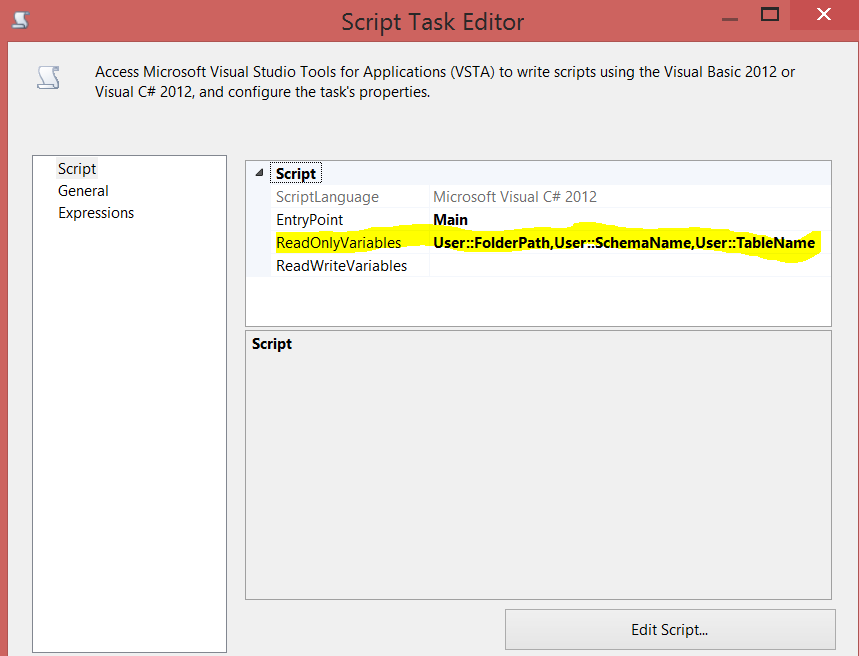Image resolution: width=859 pixels, height=656 pixels.
Task: Select the bold "Script" group header
Action: click(296, 172)
